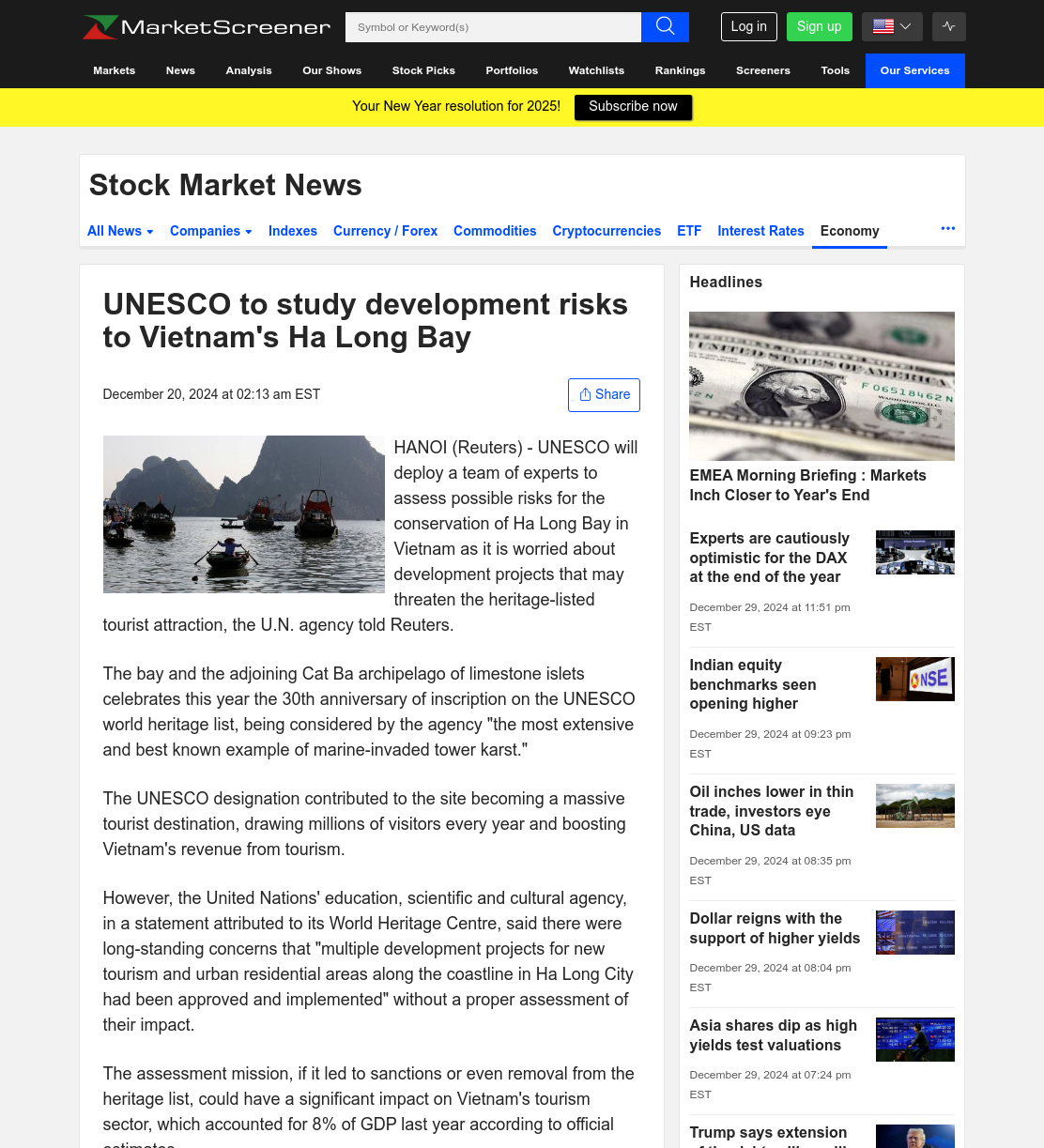Click the Log in button

click(x=749, y=26)
